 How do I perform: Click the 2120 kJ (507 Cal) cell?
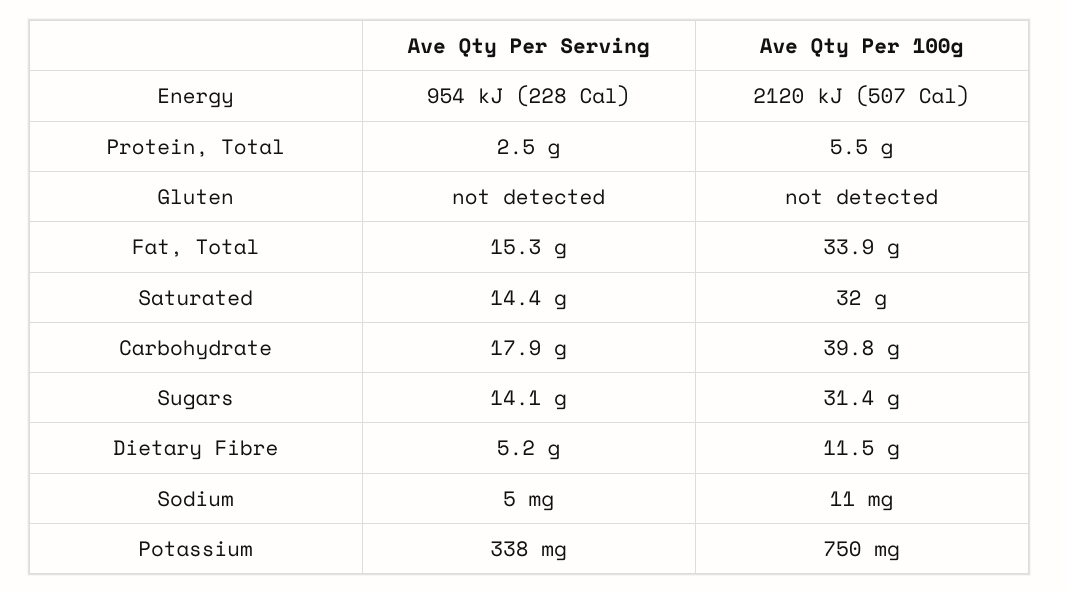coord(861,96)
